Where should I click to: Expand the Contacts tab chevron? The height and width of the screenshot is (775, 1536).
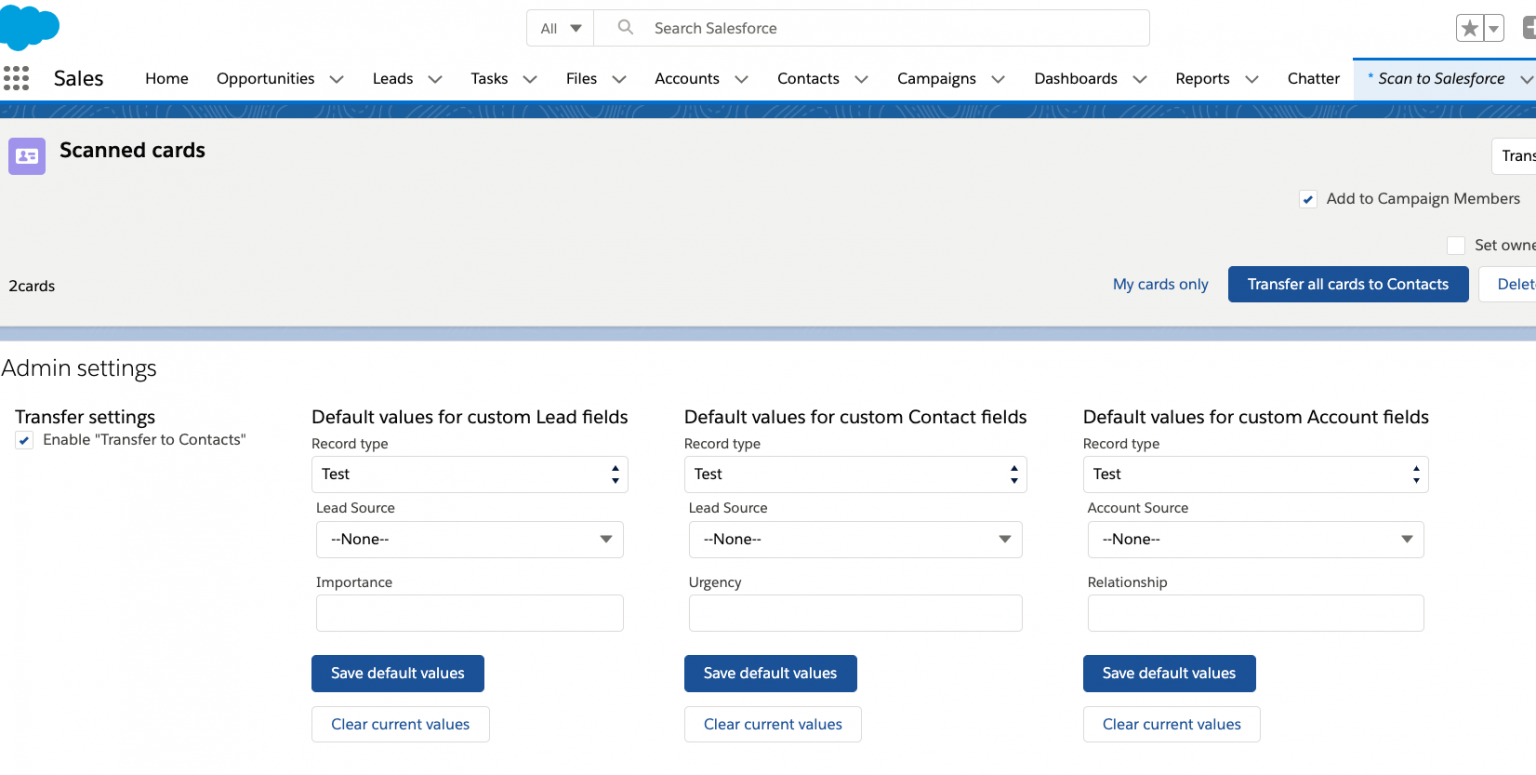pyautogui.click(x=861, y=79)
